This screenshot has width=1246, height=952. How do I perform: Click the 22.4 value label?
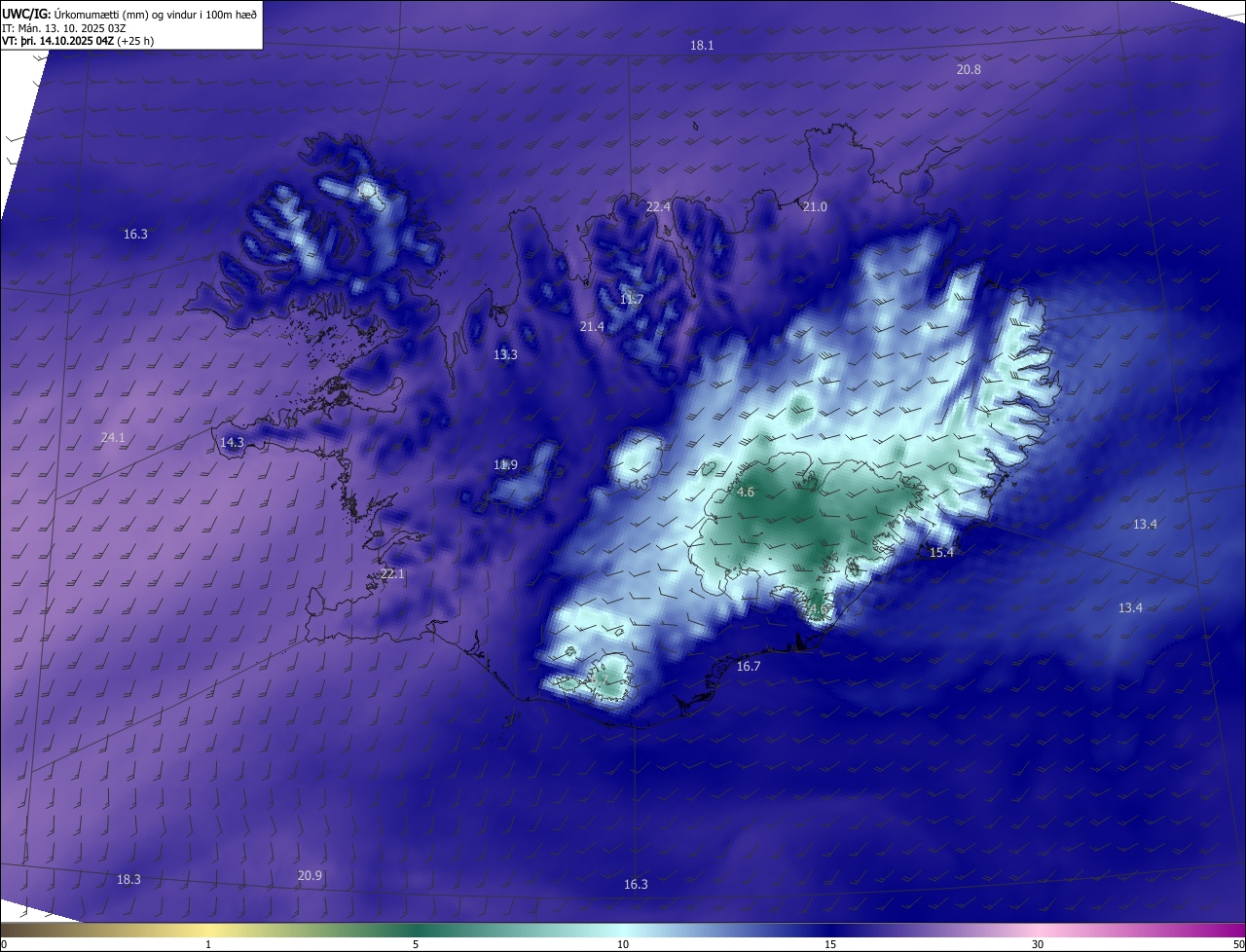pyautogui.click(x=658, y=207)
